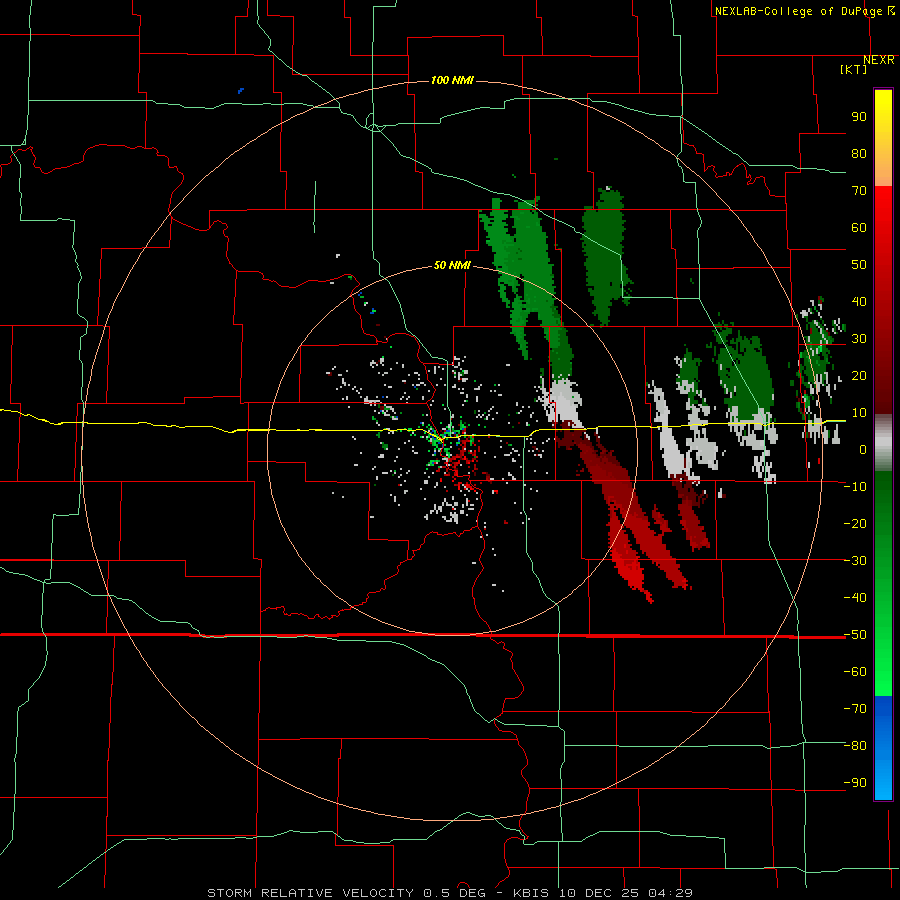Click the NEXLAB-College of DuPage credit text
Image resolution: width=900 pixels, height=900 pixels.
coord(798,11)
